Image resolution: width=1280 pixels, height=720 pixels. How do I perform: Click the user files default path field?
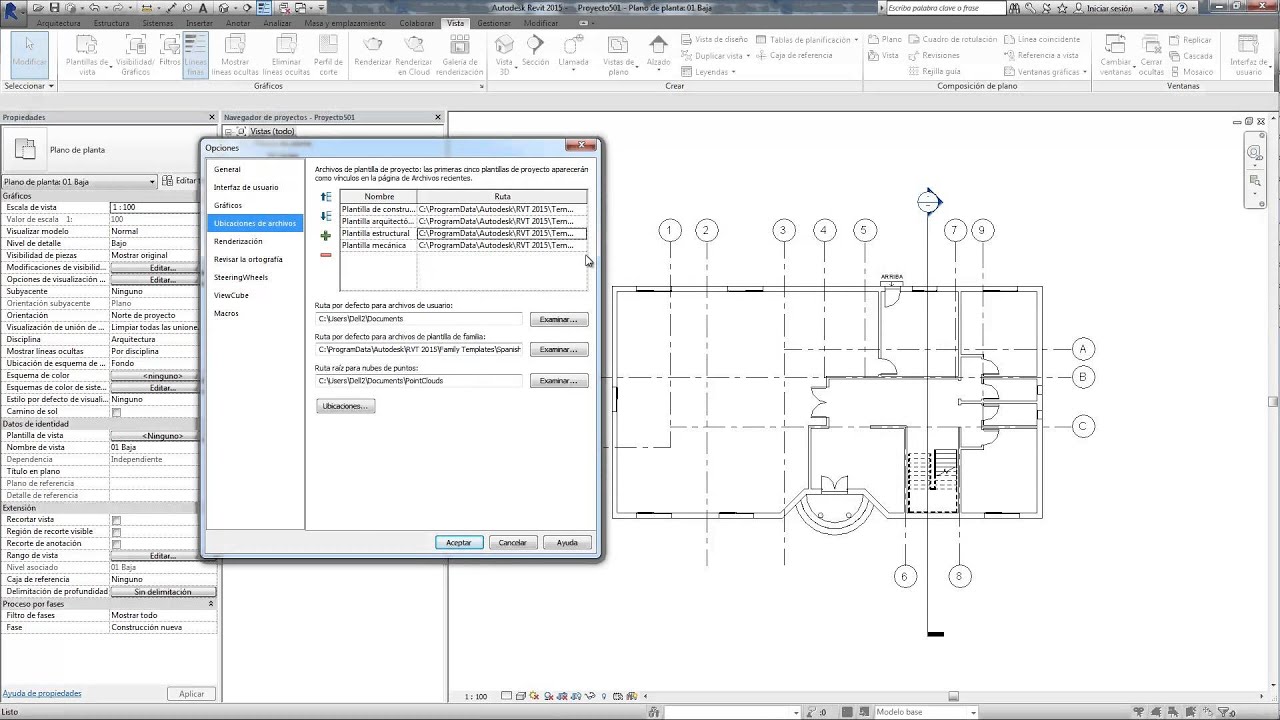tap(419, 319)
